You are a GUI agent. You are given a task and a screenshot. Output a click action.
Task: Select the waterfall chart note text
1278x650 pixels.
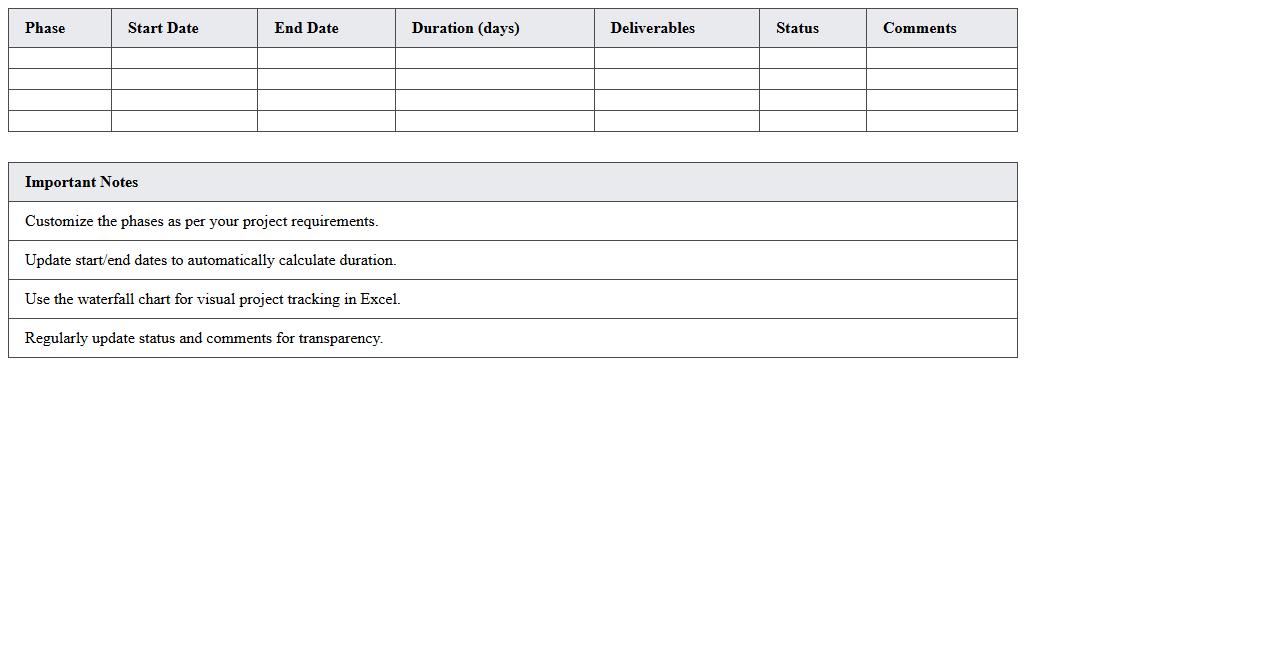212,299
